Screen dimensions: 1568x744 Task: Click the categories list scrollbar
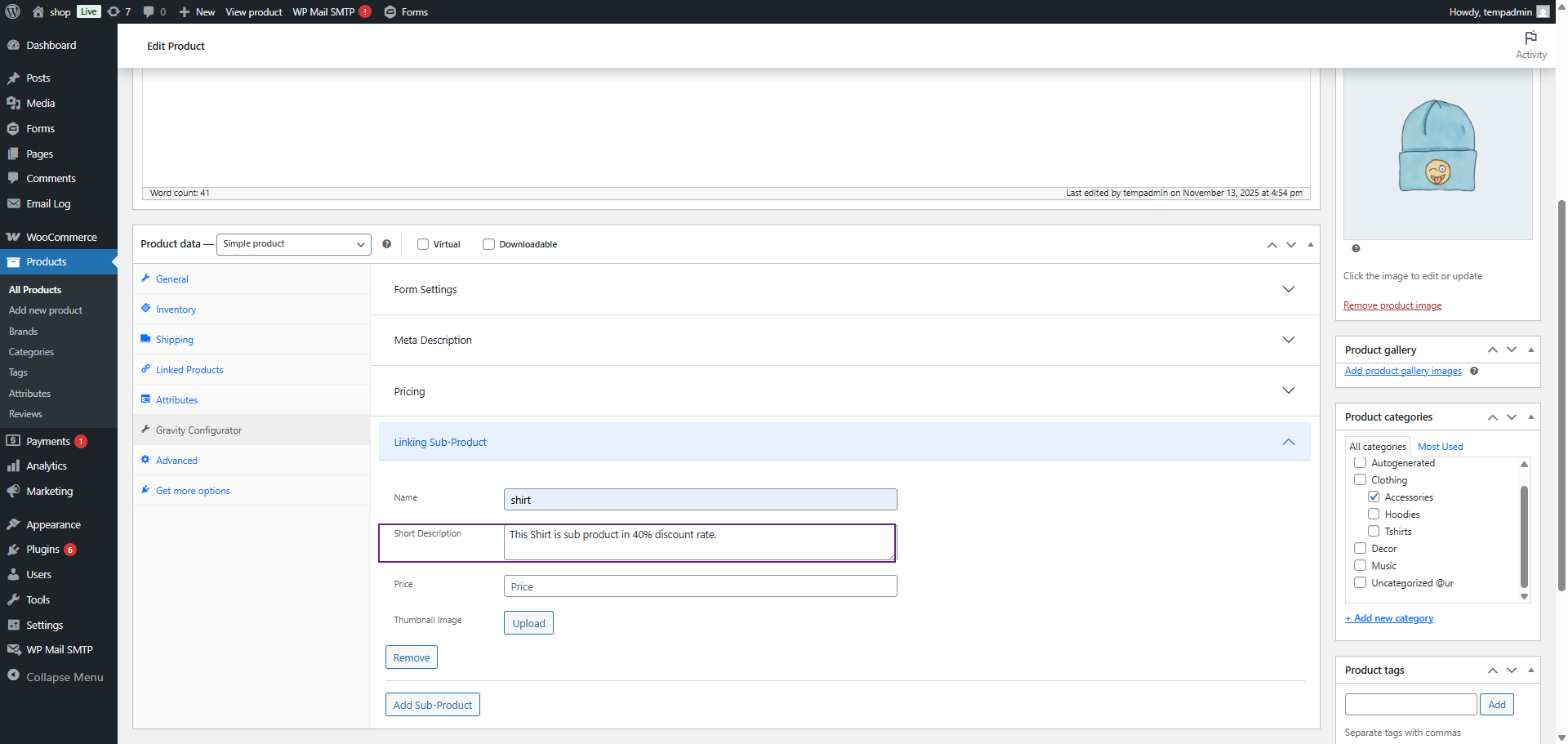click(x=1523, y=535)
